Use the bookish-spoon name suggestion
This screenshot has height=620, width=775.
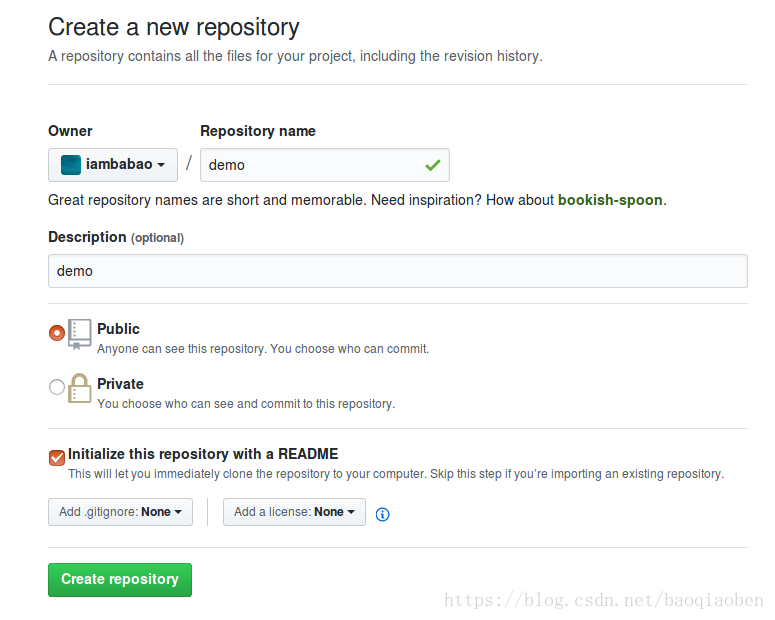610,200
